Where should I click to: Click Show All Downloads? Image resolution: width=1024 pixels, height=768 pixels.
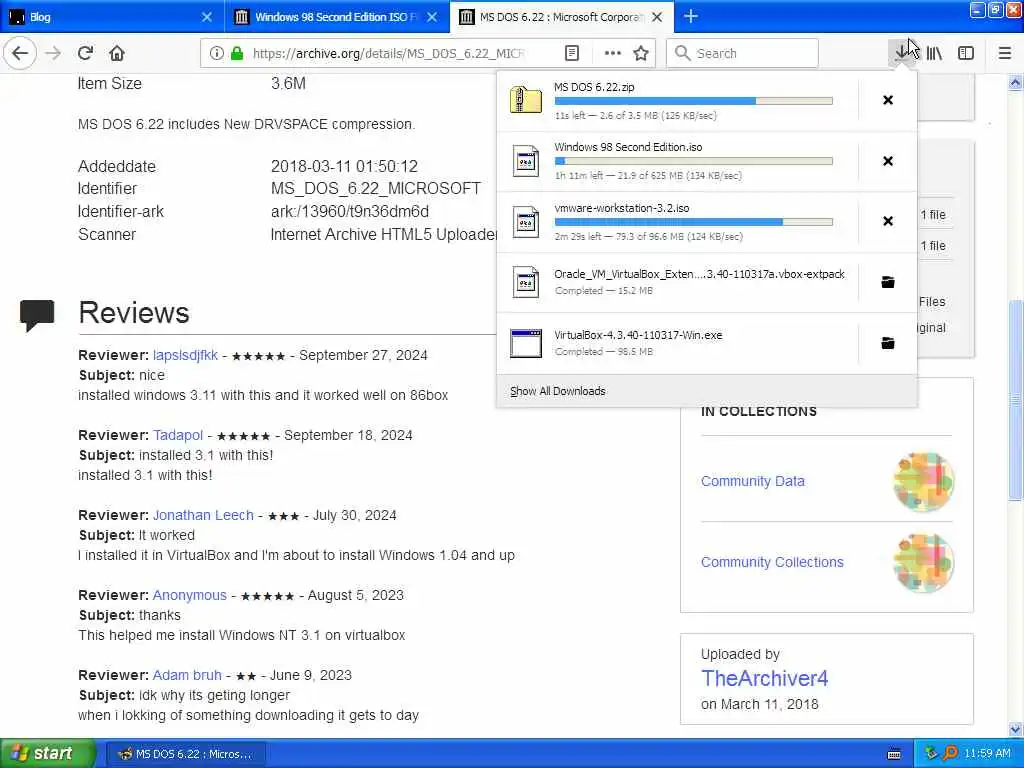coord(558,391)
